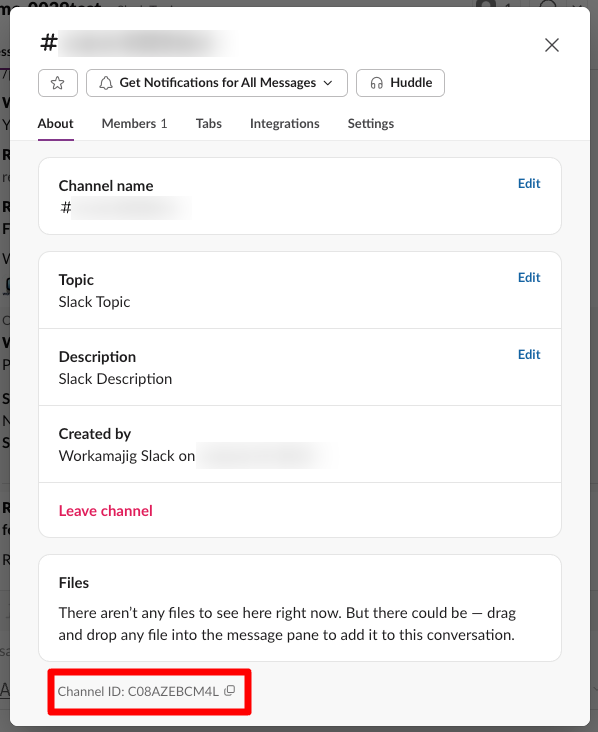
Task: Expand the notifications dropdown chevron
Action: [328, 83]
